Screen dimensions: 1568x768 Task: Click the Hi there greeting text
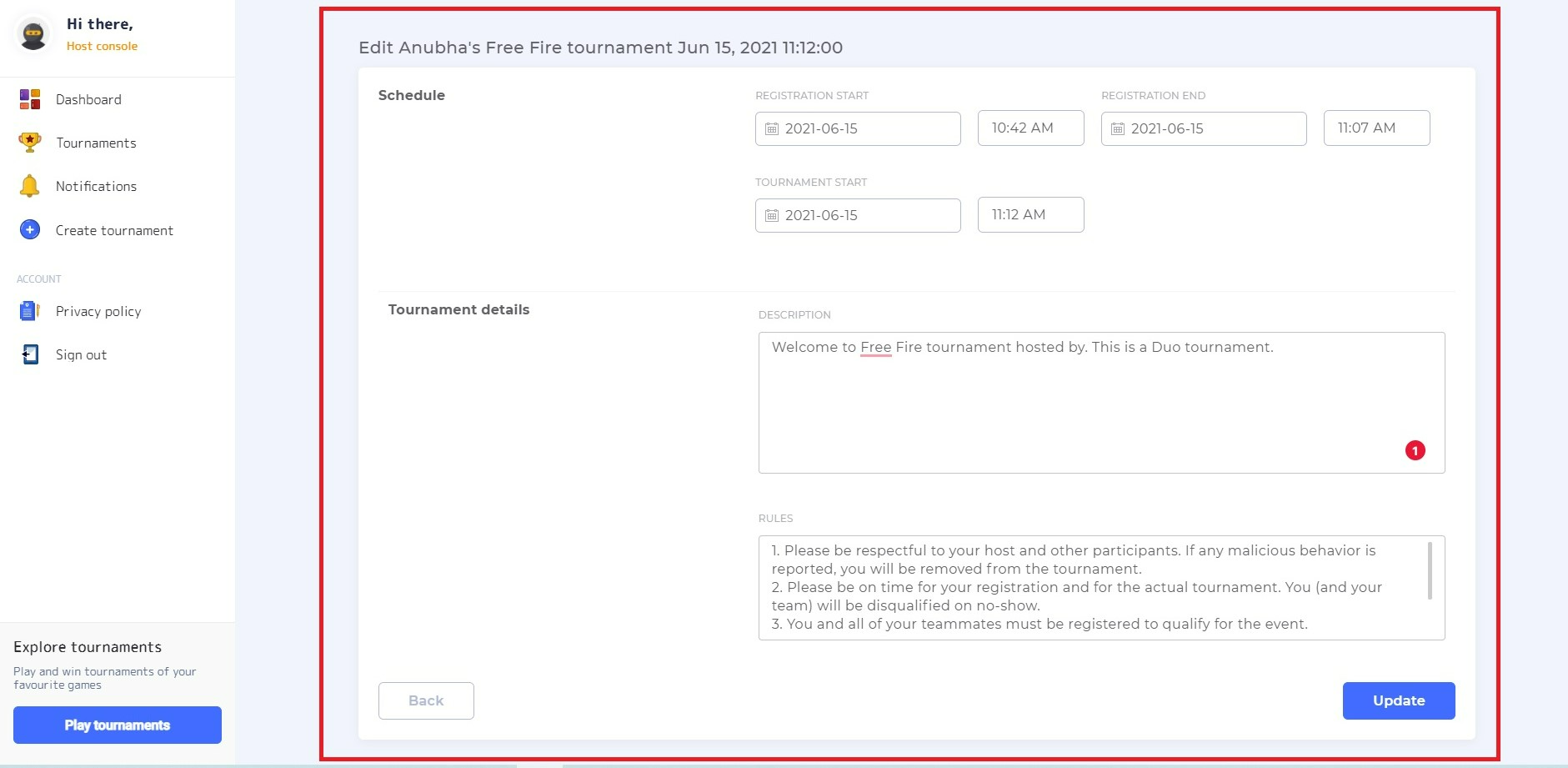coord(100,24)
